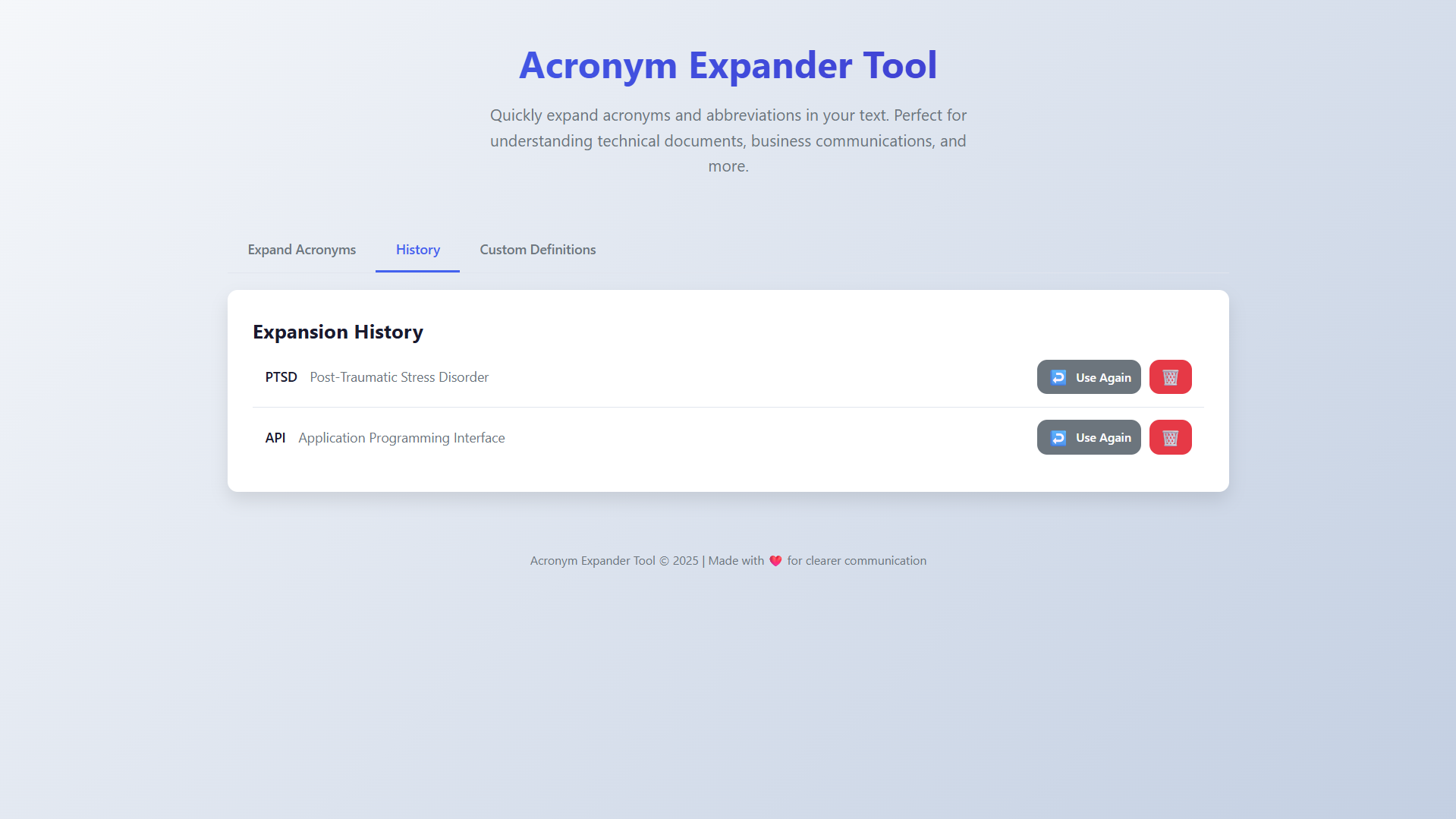Click the red heart icon in footer
1456x819 pixels.
click(x=775, y=561)
